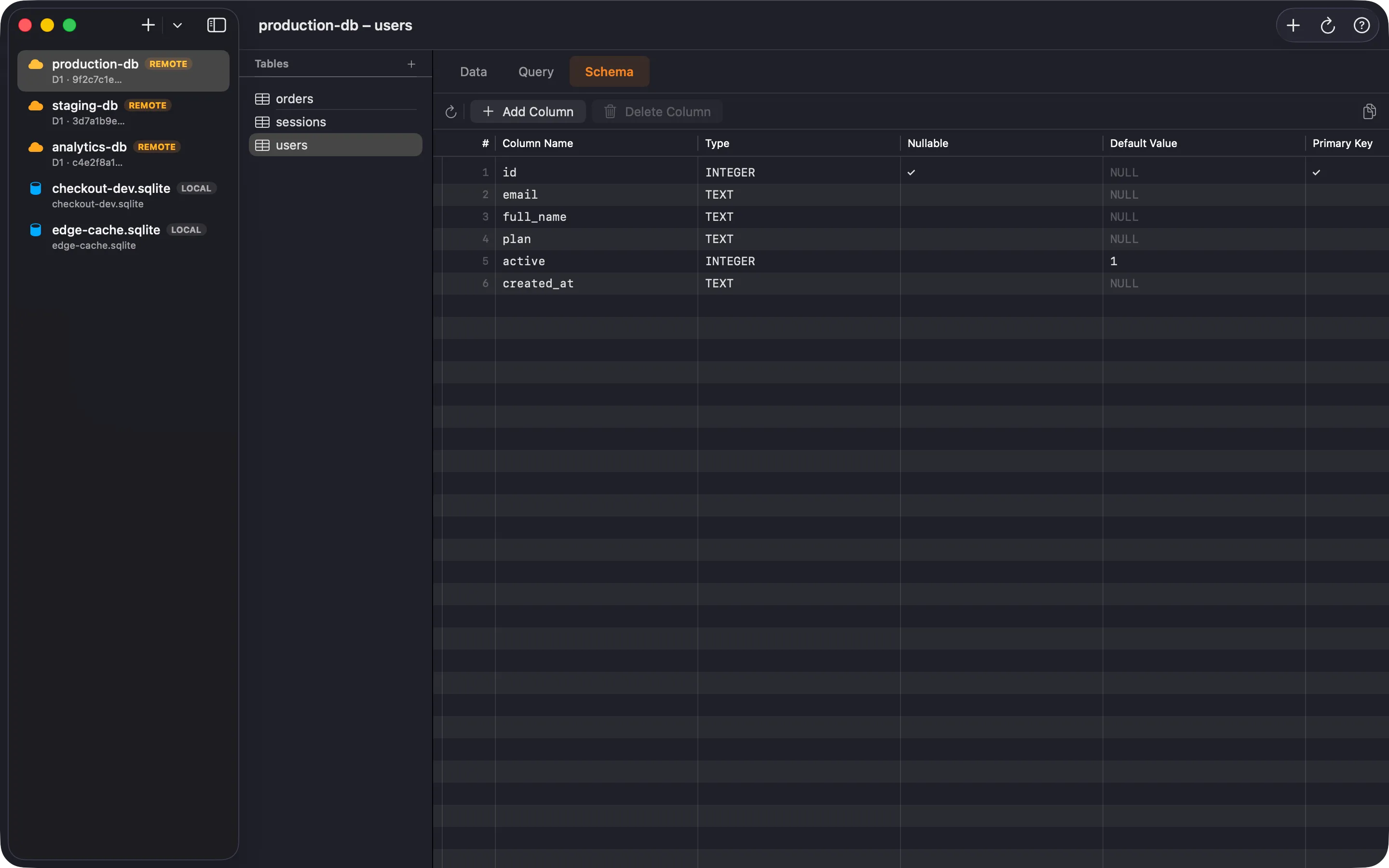This screenshot has width=1389, height=868.
Task: Select the production-db remote database
Action: [x=123, y=70]
